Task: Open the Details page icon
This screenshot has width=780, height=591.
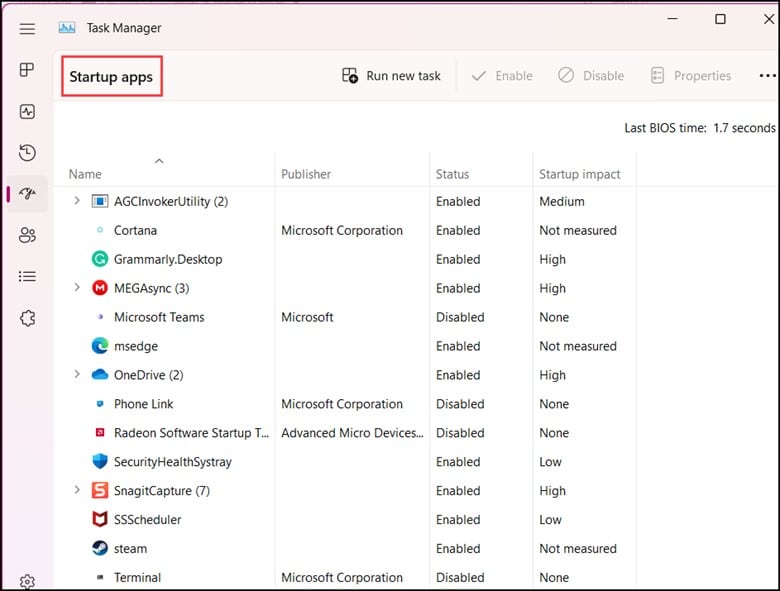Action: pos(27,276)
